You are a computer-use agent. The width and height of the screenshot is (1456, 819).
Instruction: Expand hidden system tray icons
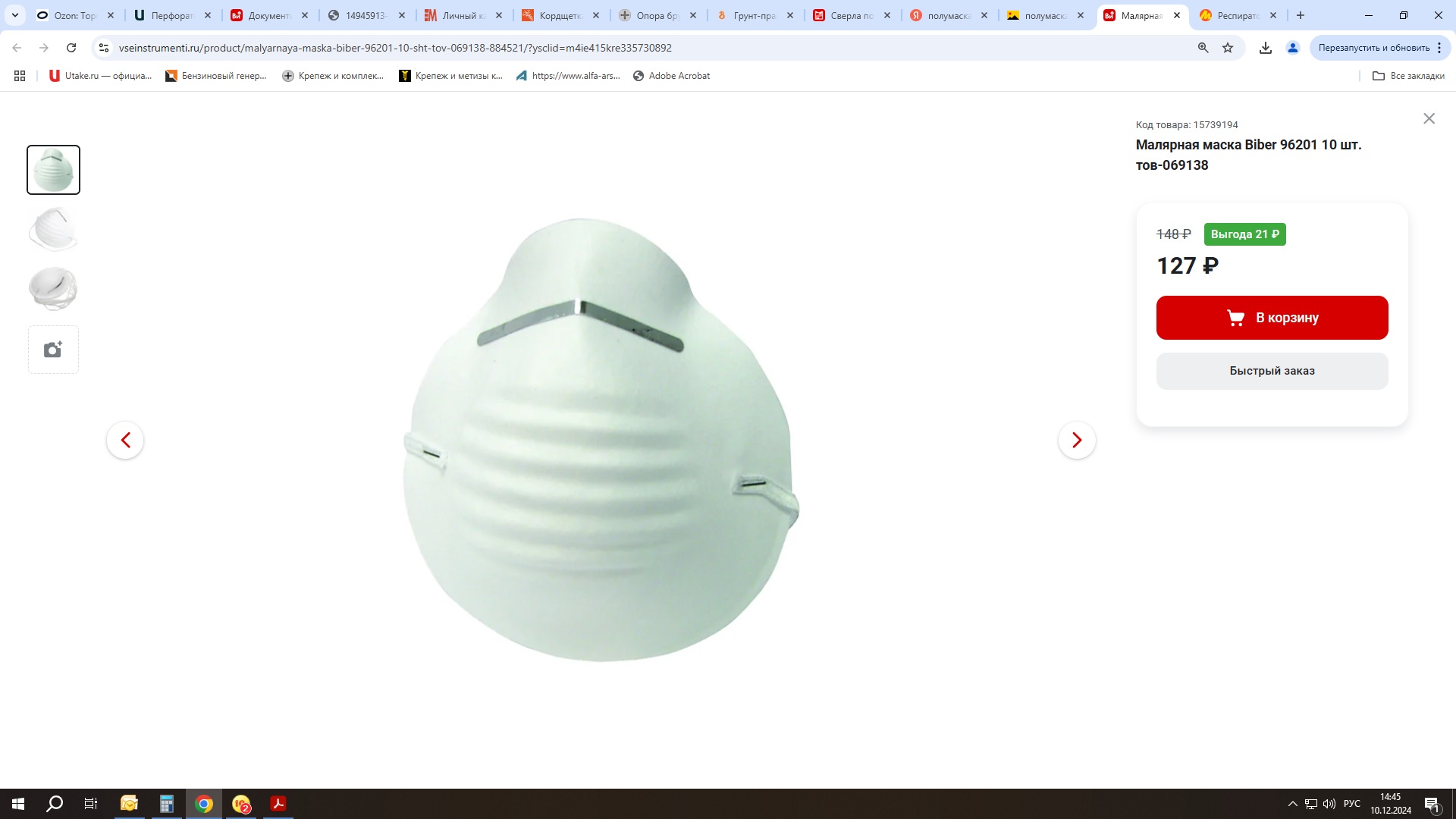(x=1292, y=804)
